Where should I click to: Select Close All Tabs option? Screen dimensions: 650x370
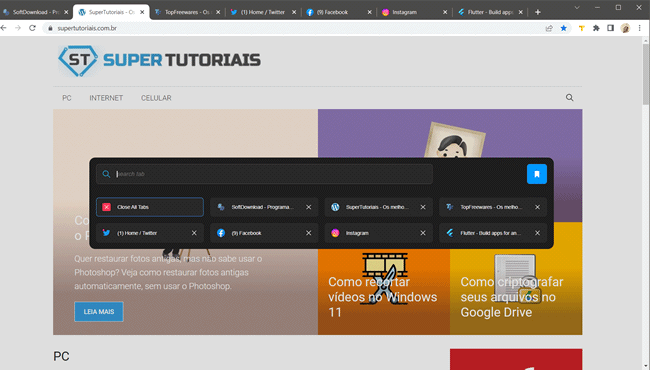tap(150, 207)
